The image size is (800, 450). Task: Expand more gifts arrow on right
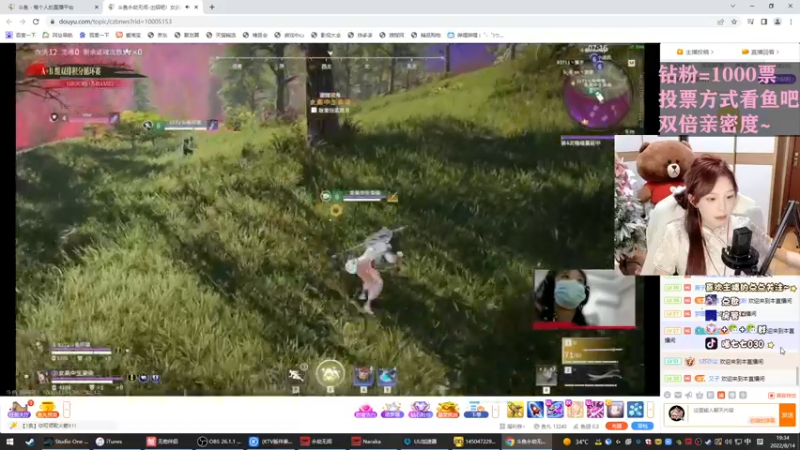coord(651,409)
